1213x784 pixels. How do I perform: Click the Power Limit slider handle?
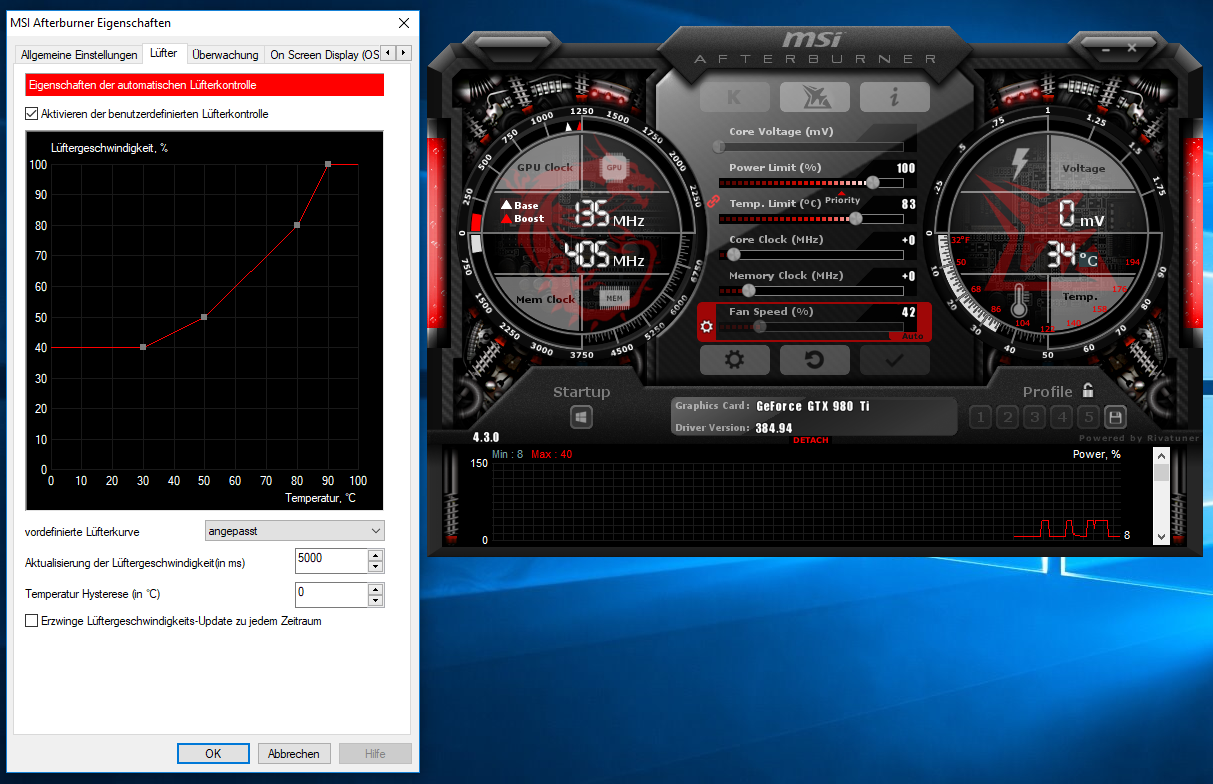873,183
